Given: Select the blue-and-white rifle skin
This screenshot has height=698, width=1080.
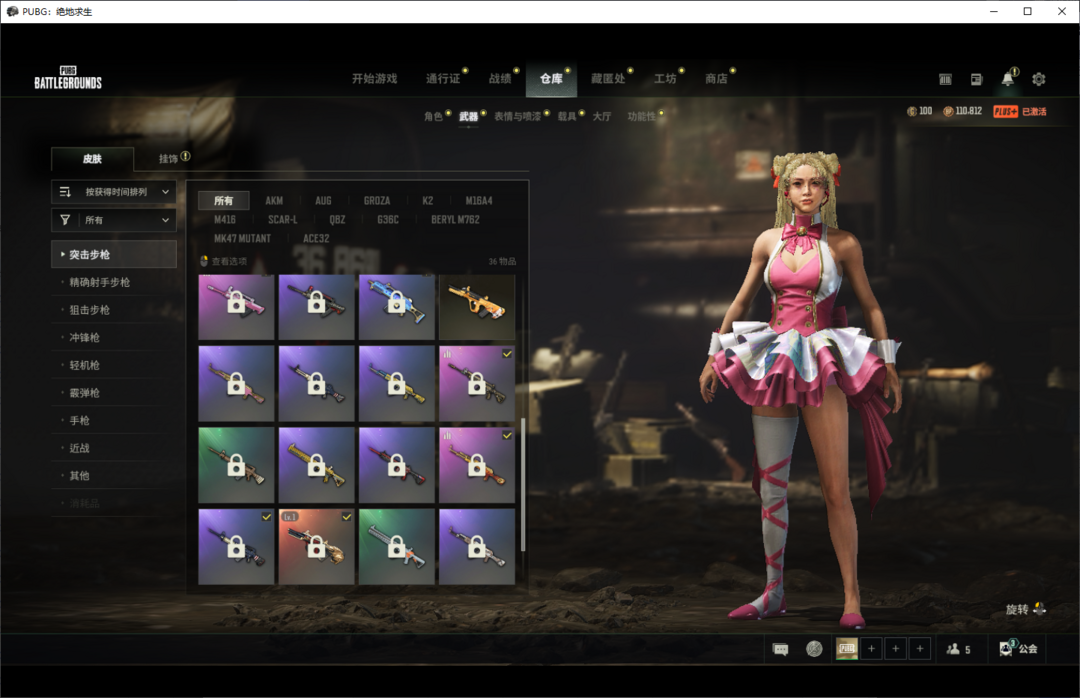Looking at the screenshot, I should click(397, 307).
